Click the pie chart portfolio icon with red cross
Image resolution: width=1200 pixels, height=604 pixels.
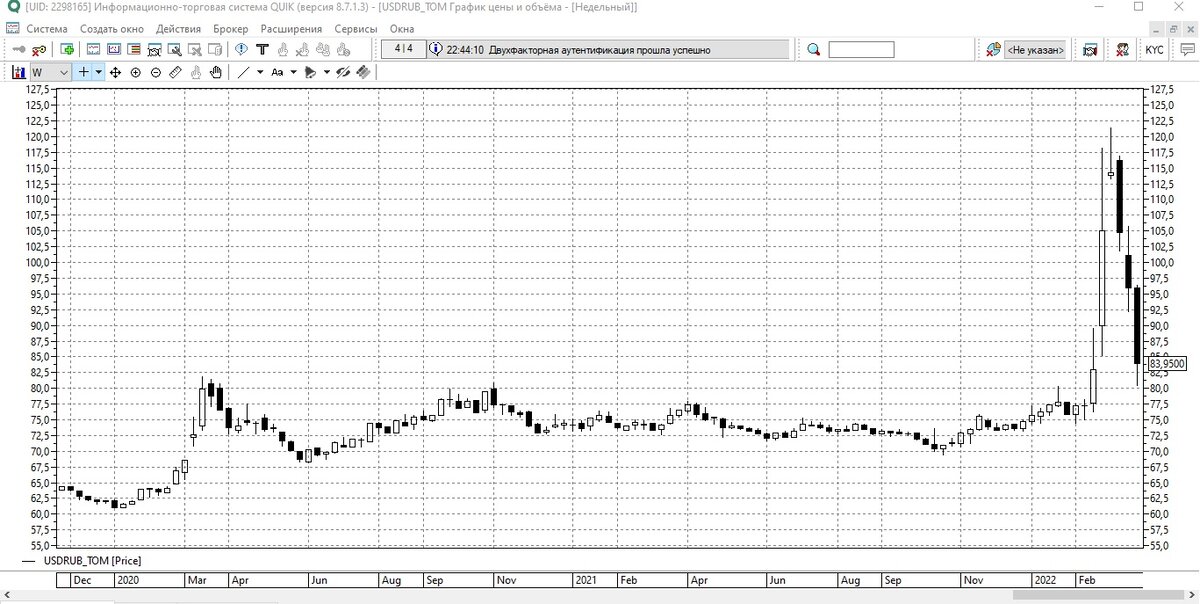(993, 49)
